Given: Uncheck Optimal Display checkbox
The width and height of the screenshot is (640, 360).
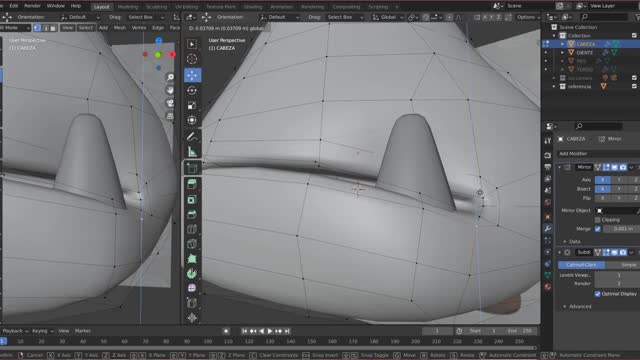Looking at the screenshot, I should click(x=598, y=294).
